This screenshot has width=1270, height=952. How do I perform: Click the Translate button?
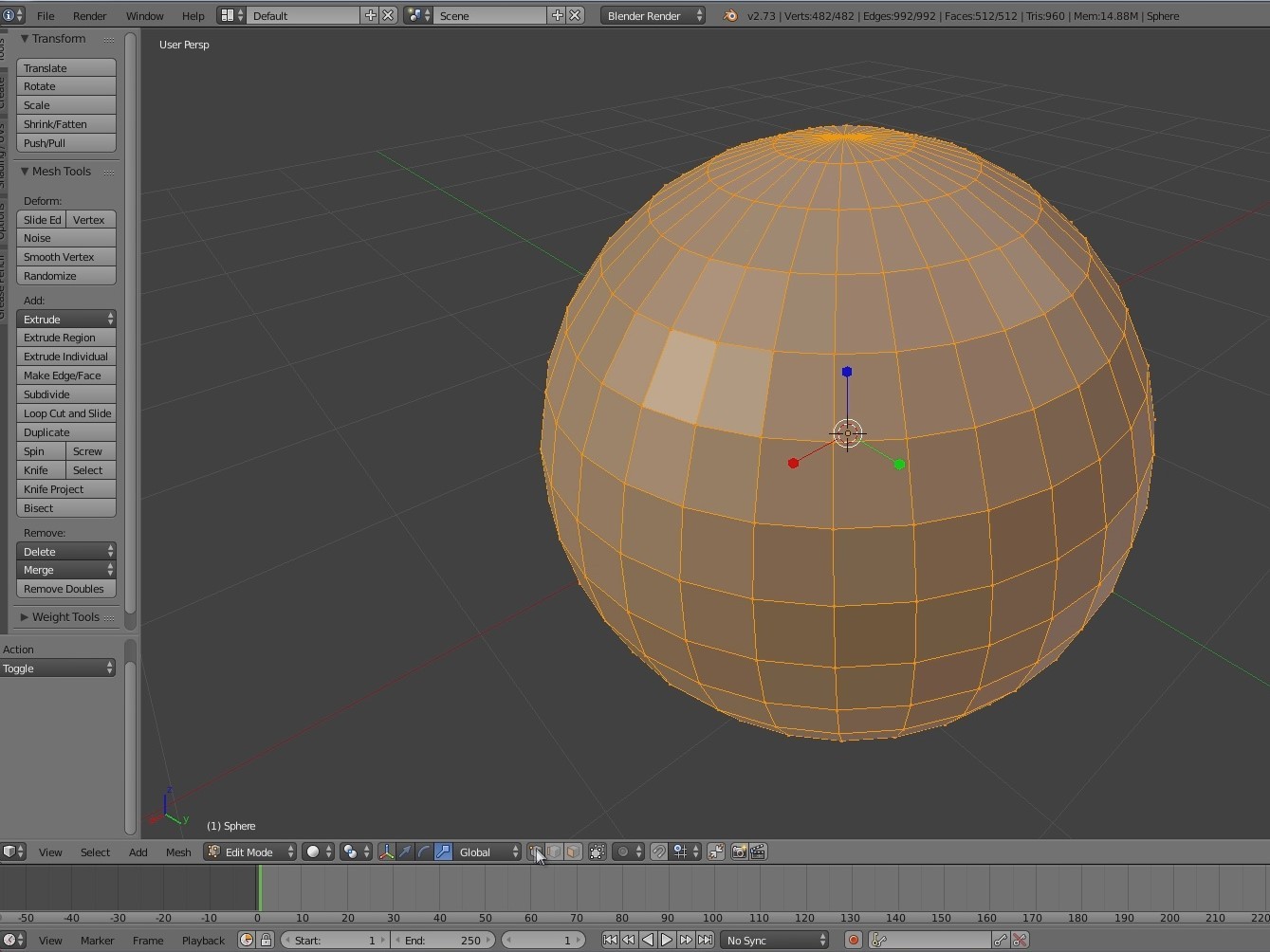66,67
